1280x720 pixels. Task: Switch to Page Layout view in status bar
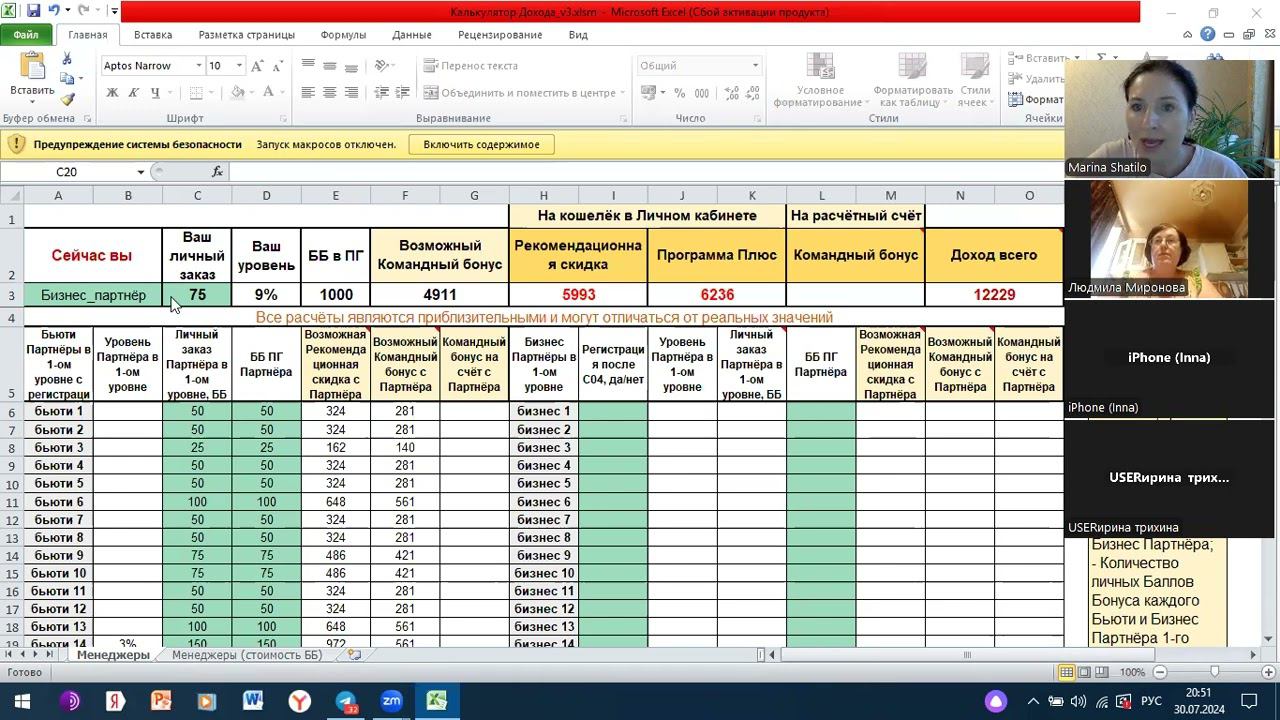pos(1083,672)
